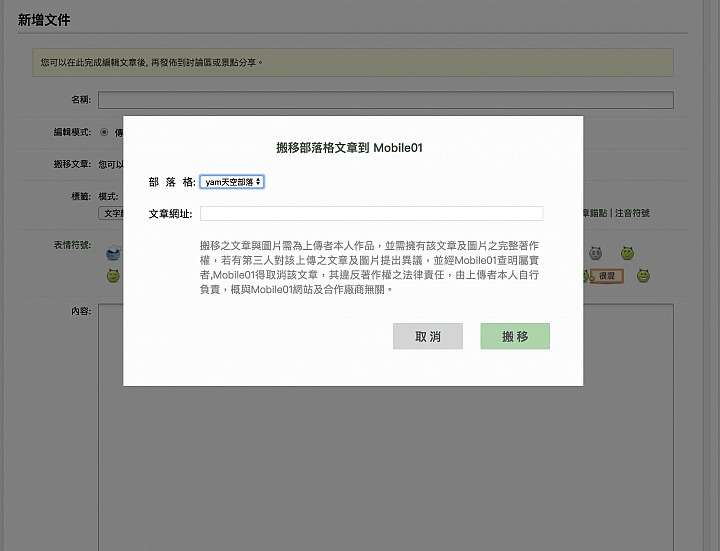Insert the green emoticon right of the 很混 sign
The image size is (720, 551).
pos(643,276)
